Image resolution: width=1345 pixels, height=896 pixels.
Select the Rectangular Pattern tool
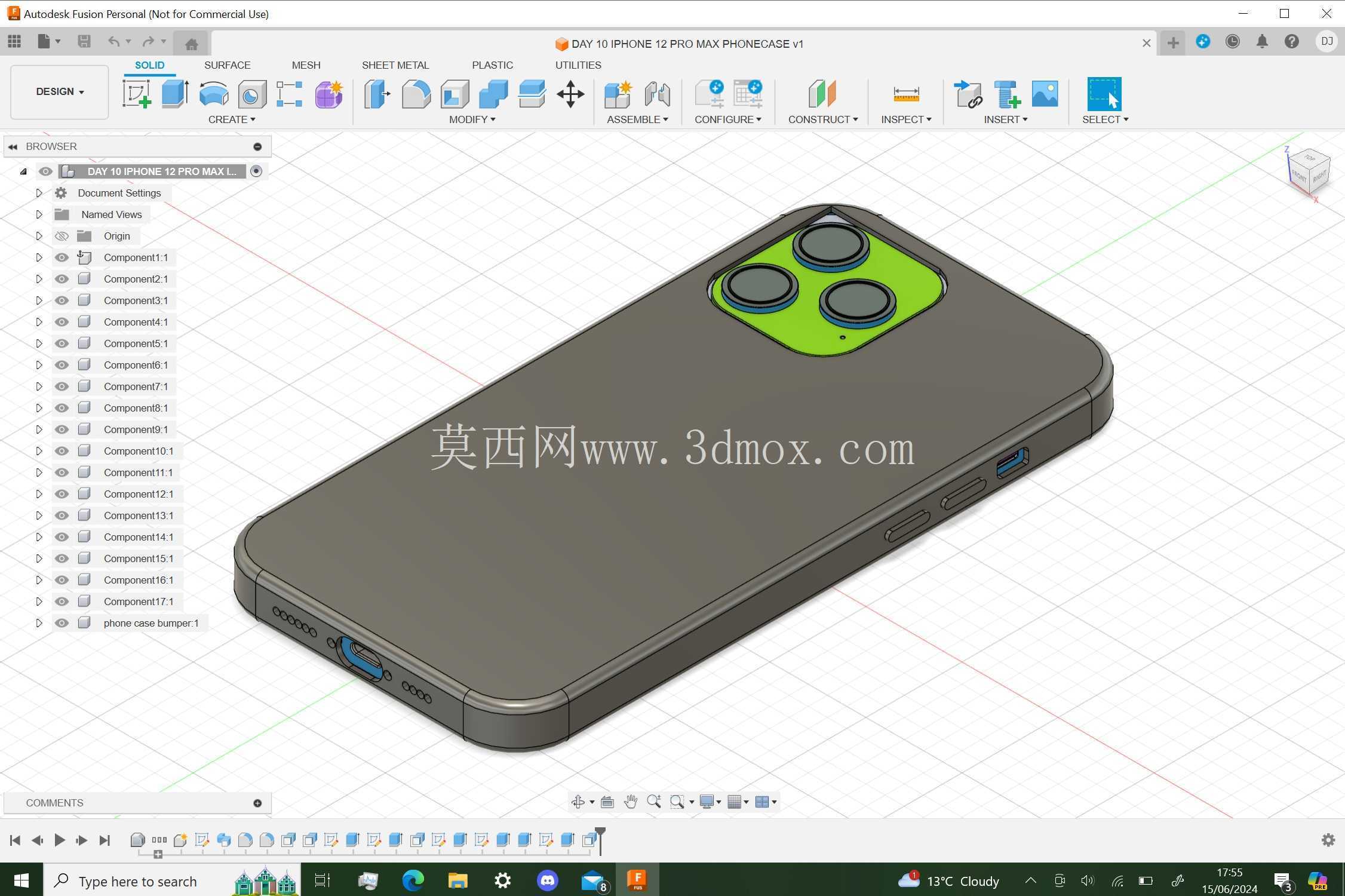[x=290, y=94]
